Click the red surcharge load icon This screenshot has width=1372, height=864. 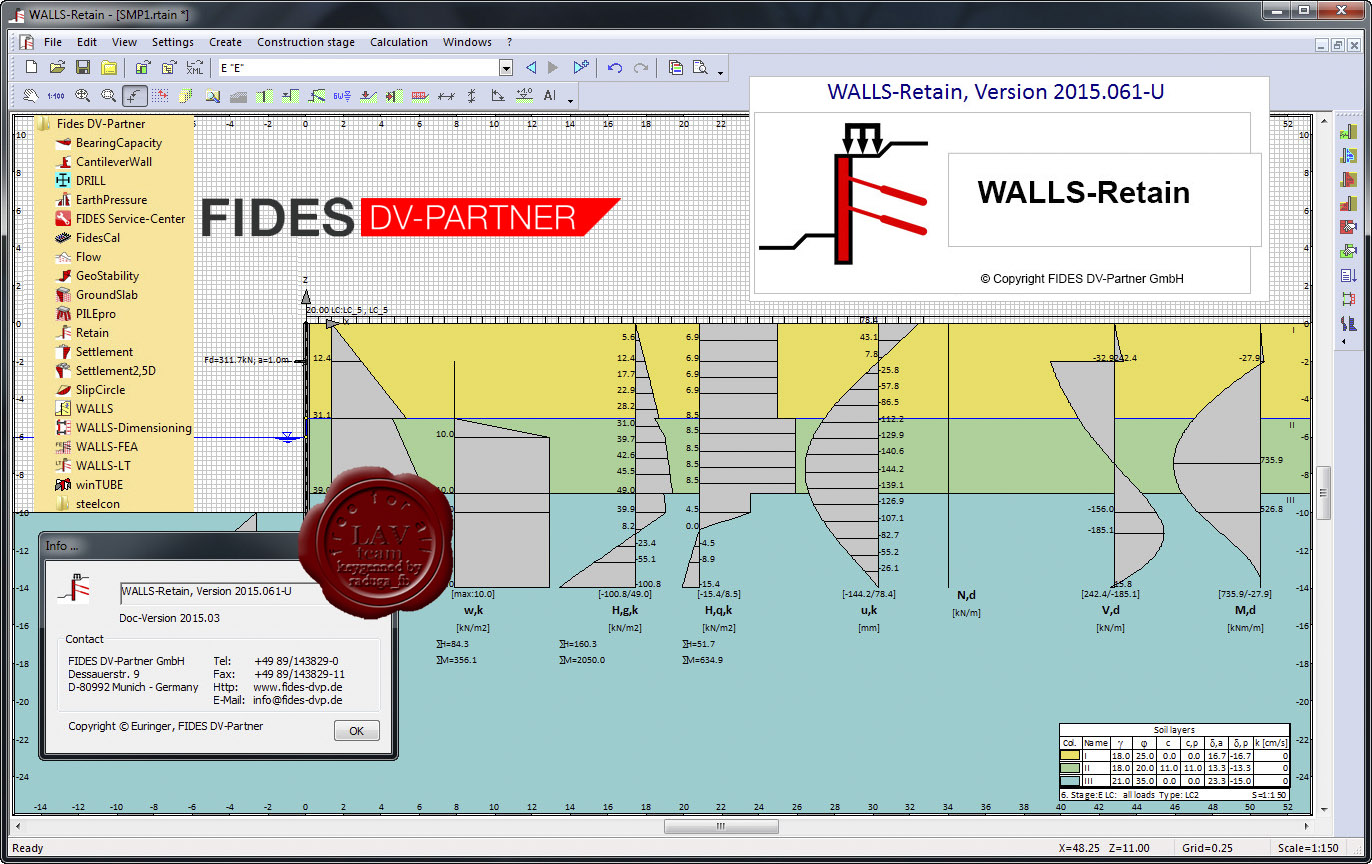point(420,96)
